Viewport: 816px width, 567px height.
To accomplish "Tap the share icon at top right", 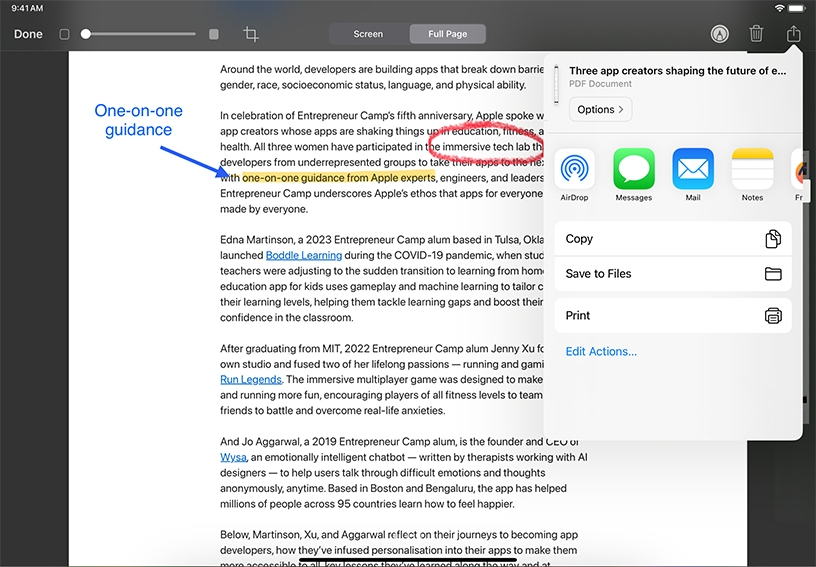I will pyautogui.click(x=793, y=34).
